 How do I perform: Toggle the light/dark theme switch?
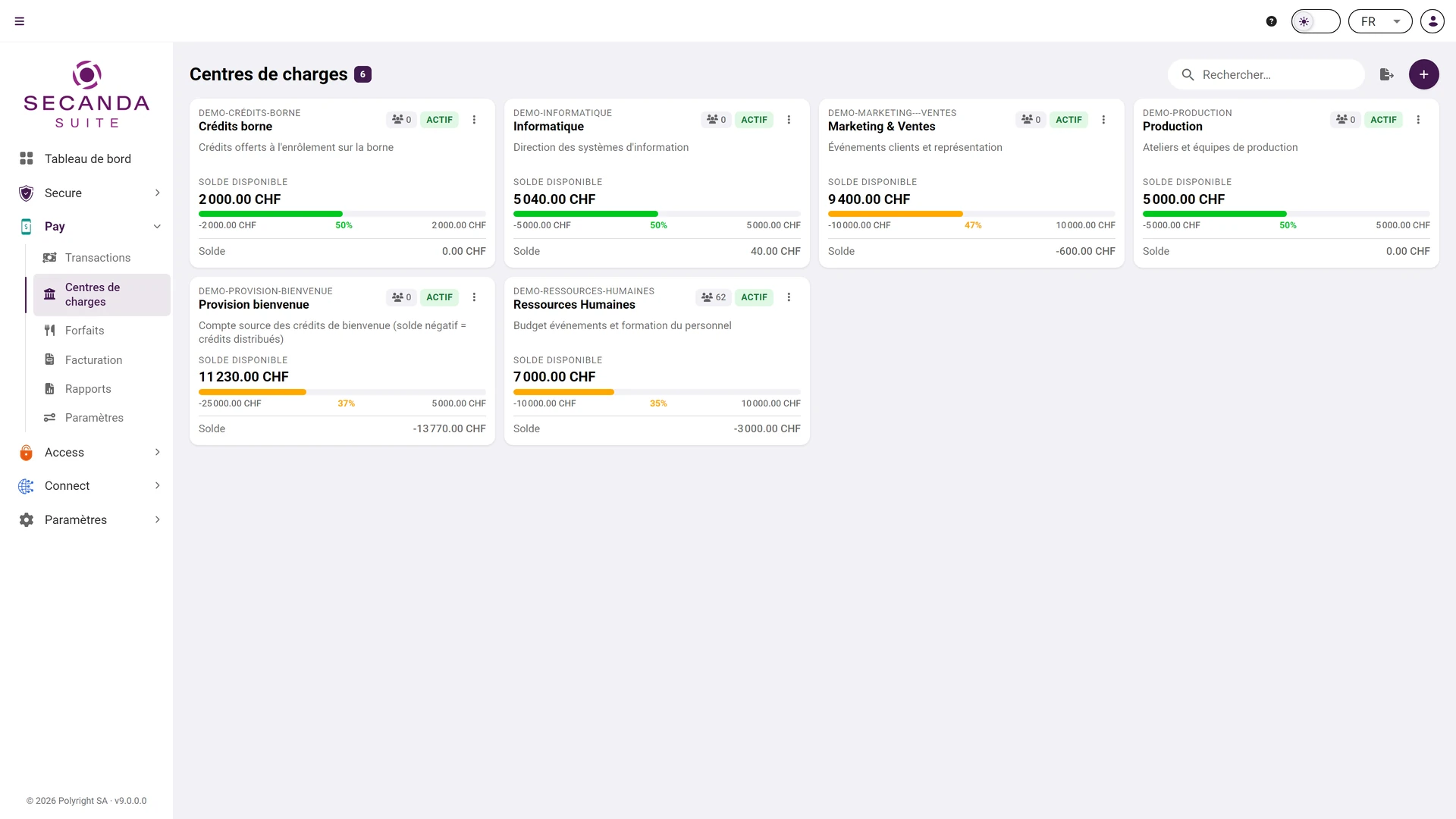1316,21
